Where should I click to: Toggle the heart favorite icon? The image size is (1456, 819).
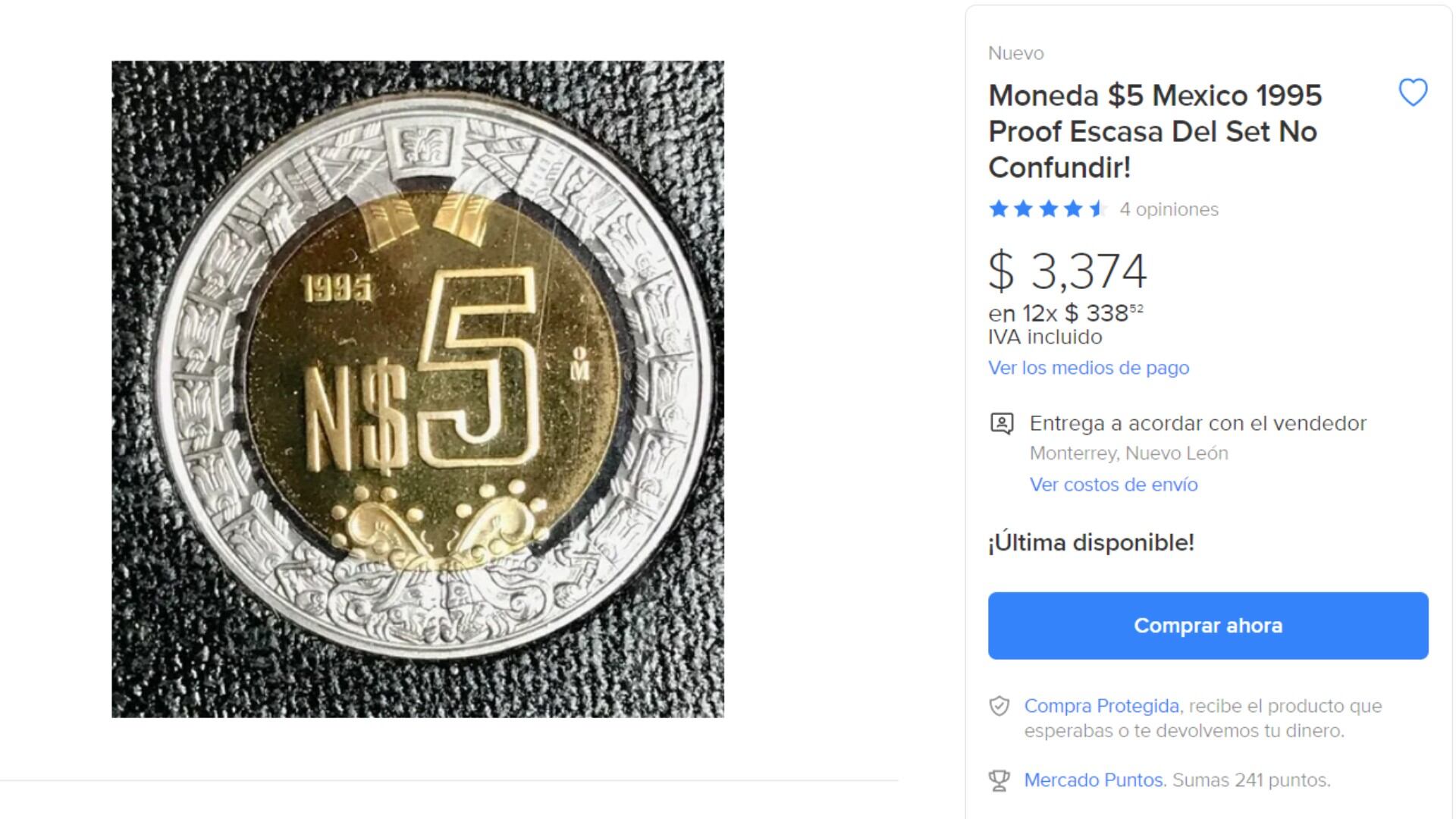1412,93
